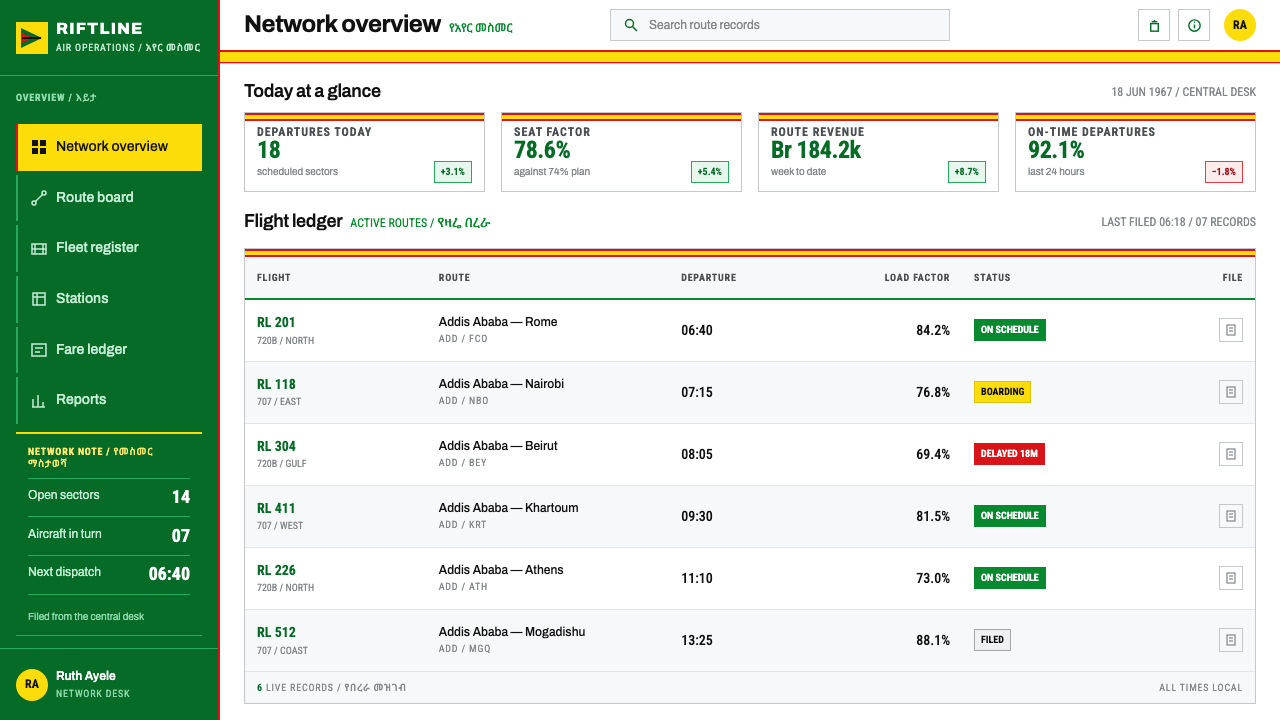Click the FILED status badge
This screenshot has width=1280, height=720.
click(x=992, y=640)
